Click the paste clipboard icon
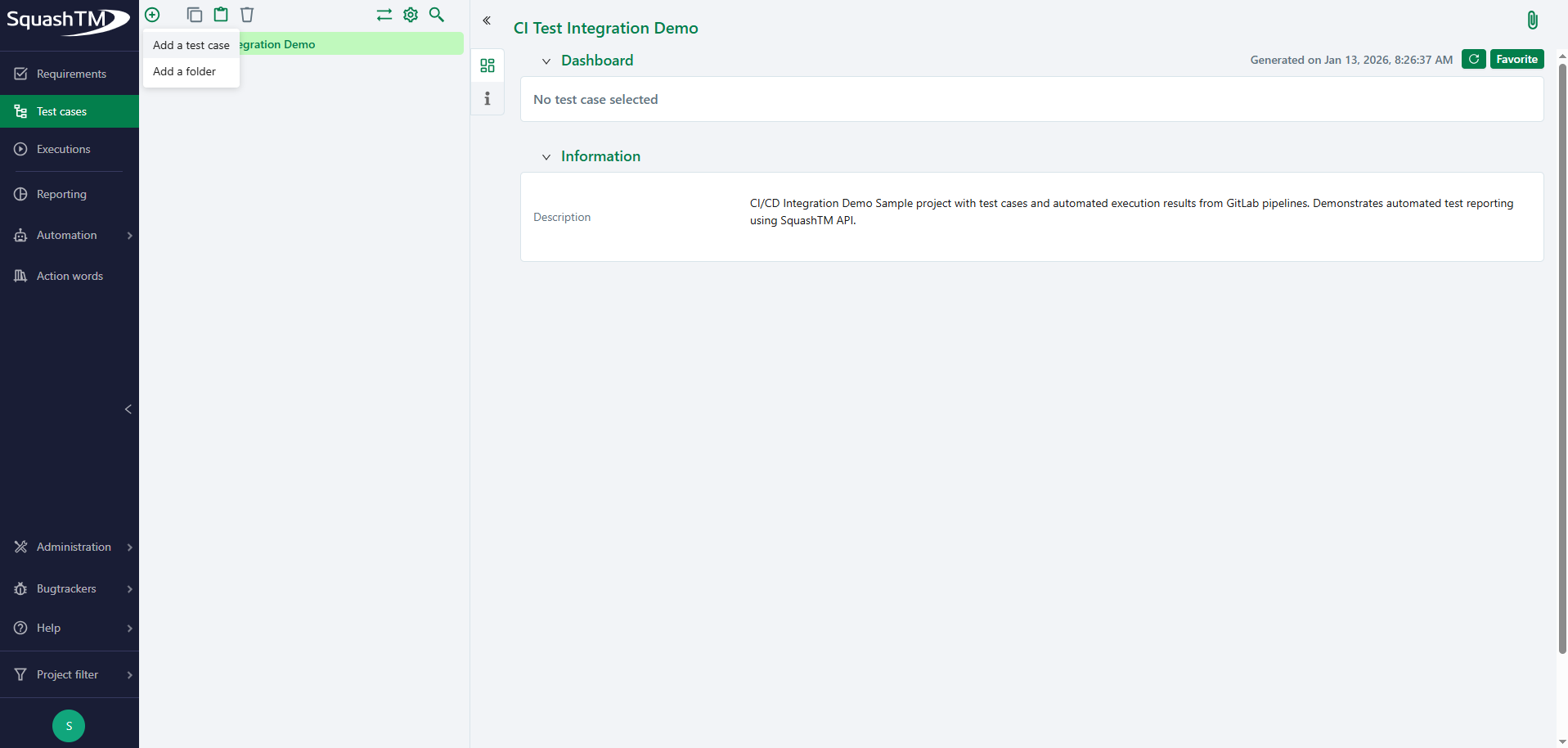This screenshot has width=1568, height=748. [220, 15]
